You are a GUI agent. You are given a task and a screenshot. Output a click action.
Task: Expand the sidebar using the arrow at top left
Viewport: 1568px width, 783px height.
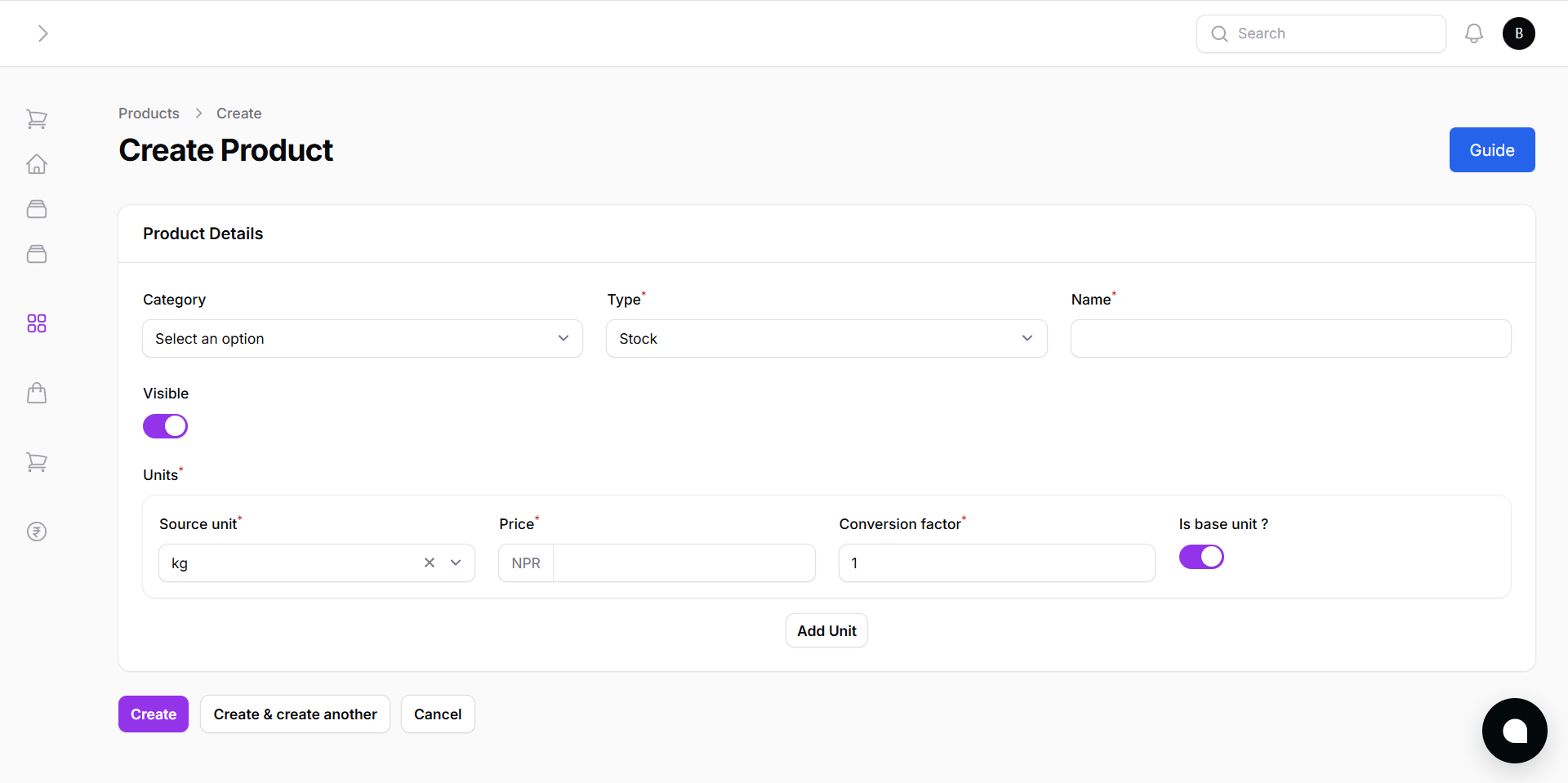42,33
